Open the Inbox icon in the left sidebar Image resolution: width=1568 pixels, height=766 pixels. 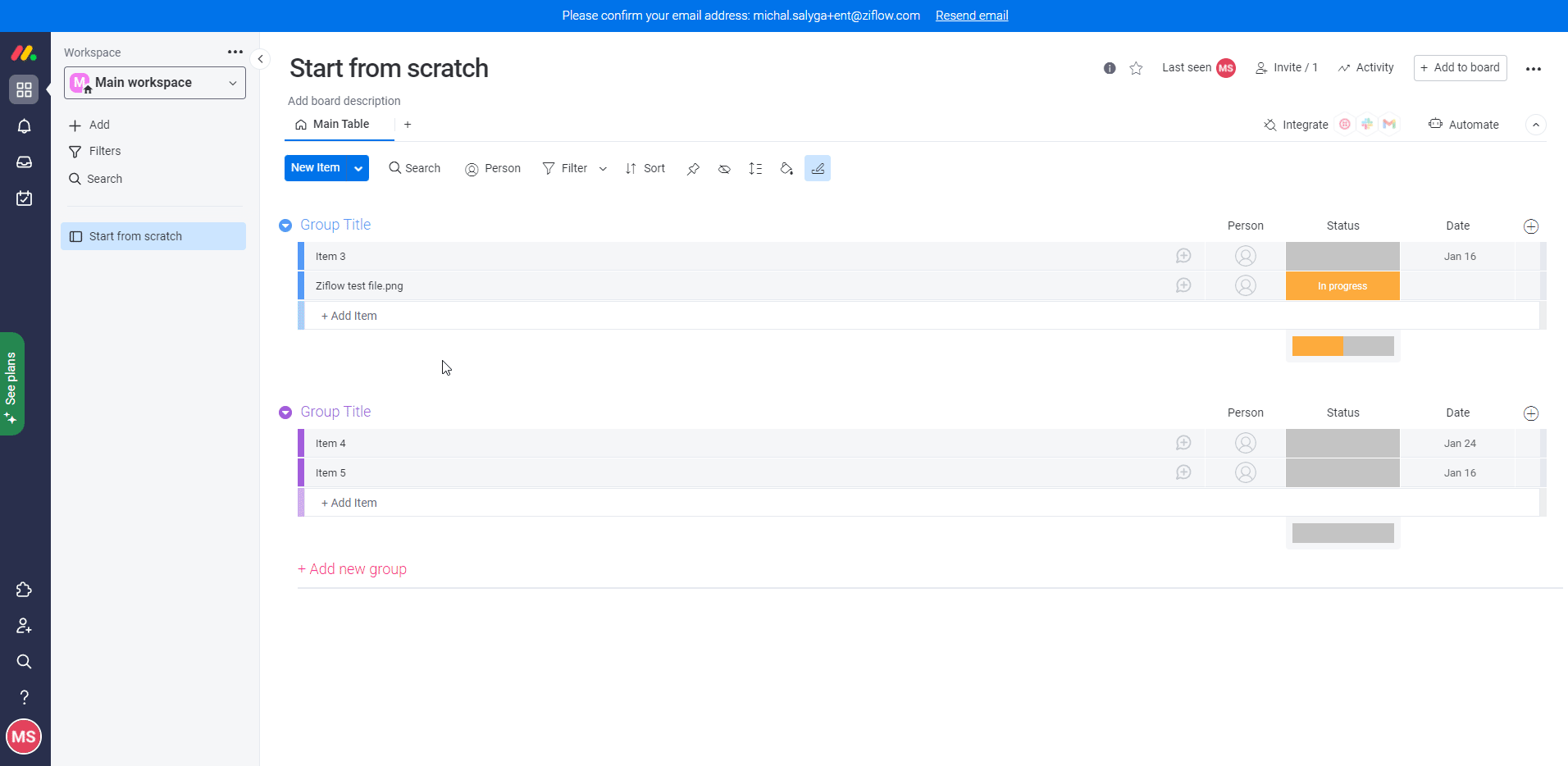coord(24,162)
